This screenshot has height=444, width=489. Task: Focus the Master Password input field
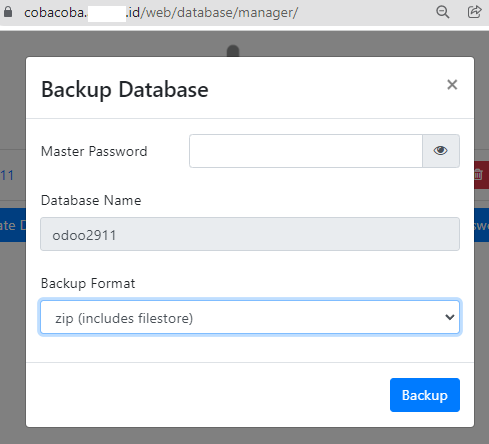point(306,151)
